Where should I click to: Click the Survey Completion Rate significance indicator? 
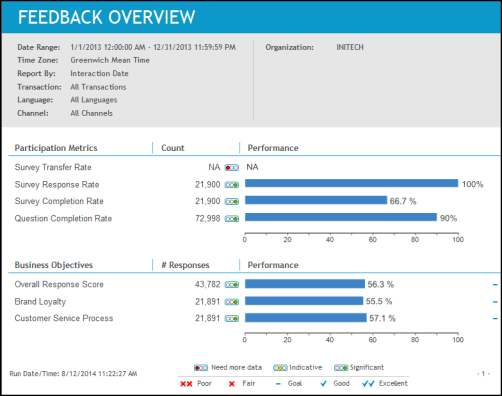(232, 202)
